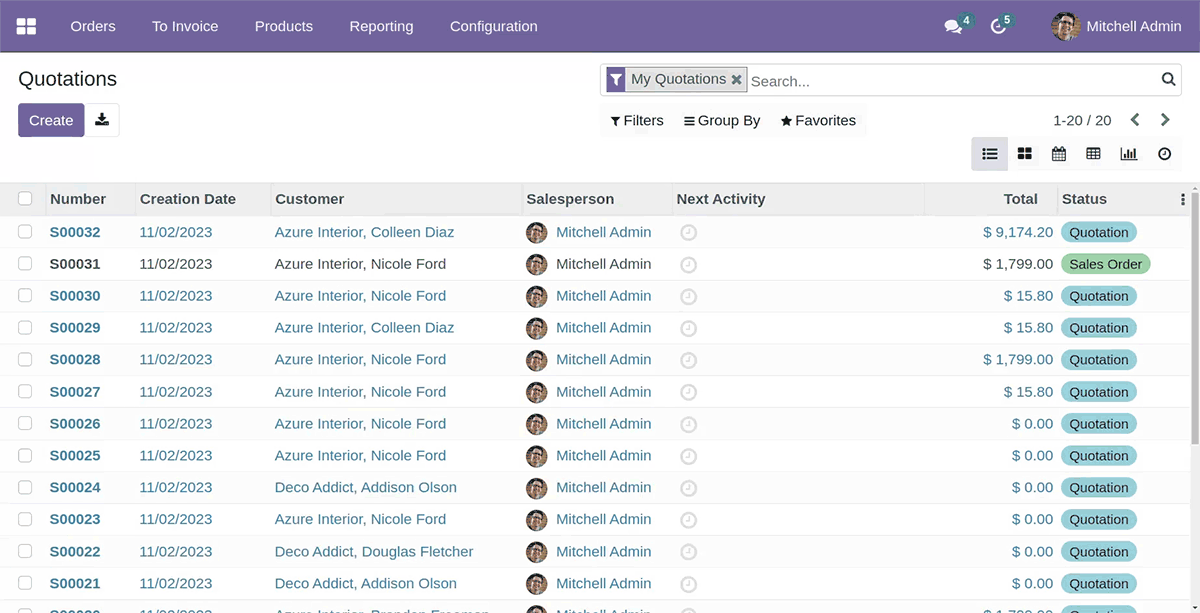Viewport: 1200px width, 613px height.
Task: Open the Configuration menu
Action: click(493, 26)
